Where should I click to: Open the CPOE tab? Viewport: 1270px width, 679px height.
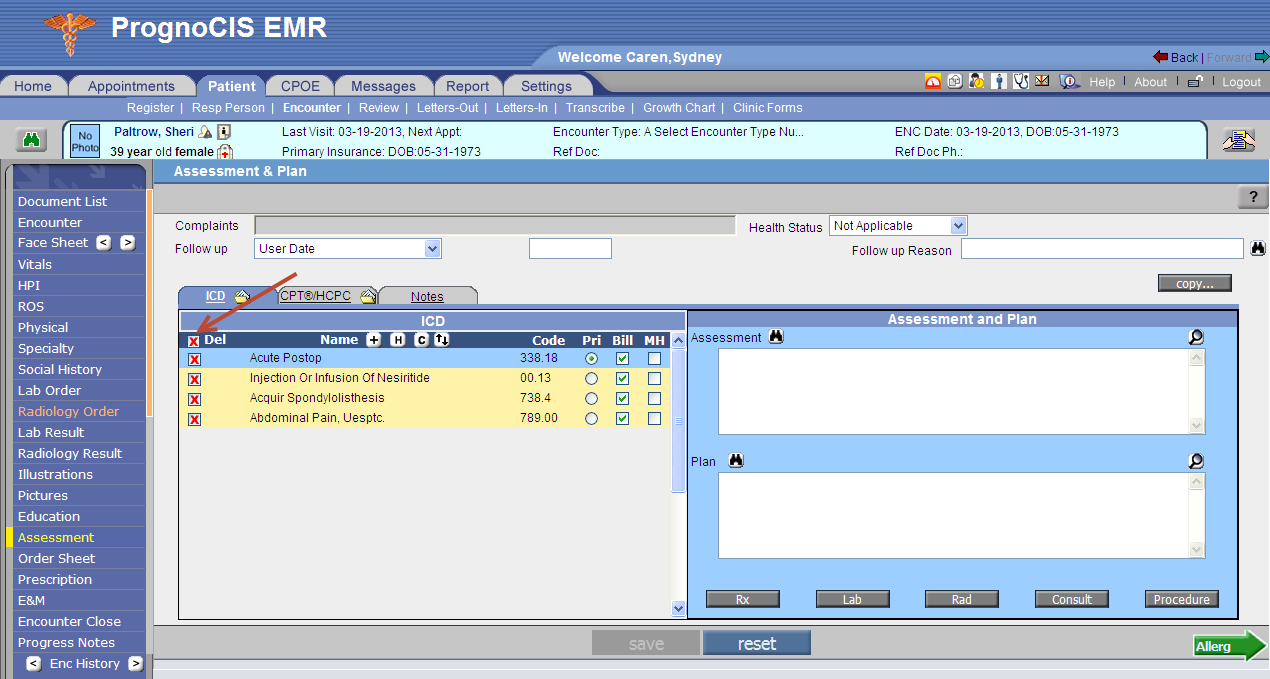[300, 86]
